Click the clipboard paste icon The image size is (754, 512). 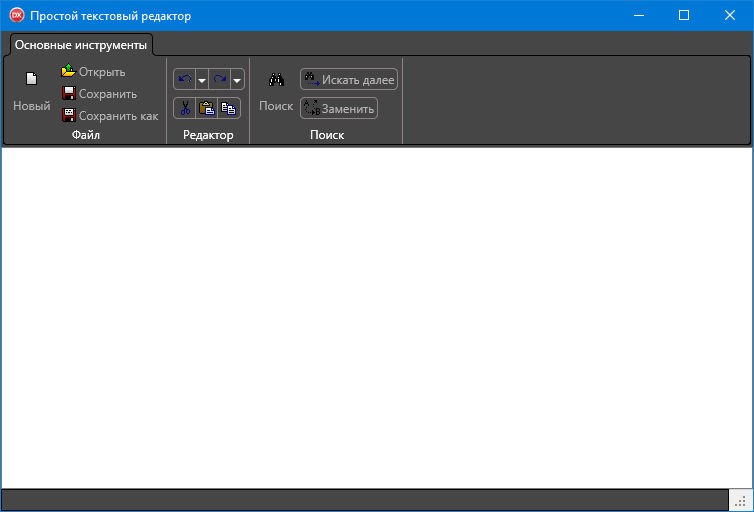pyautogui.click(x=207, y=108)
